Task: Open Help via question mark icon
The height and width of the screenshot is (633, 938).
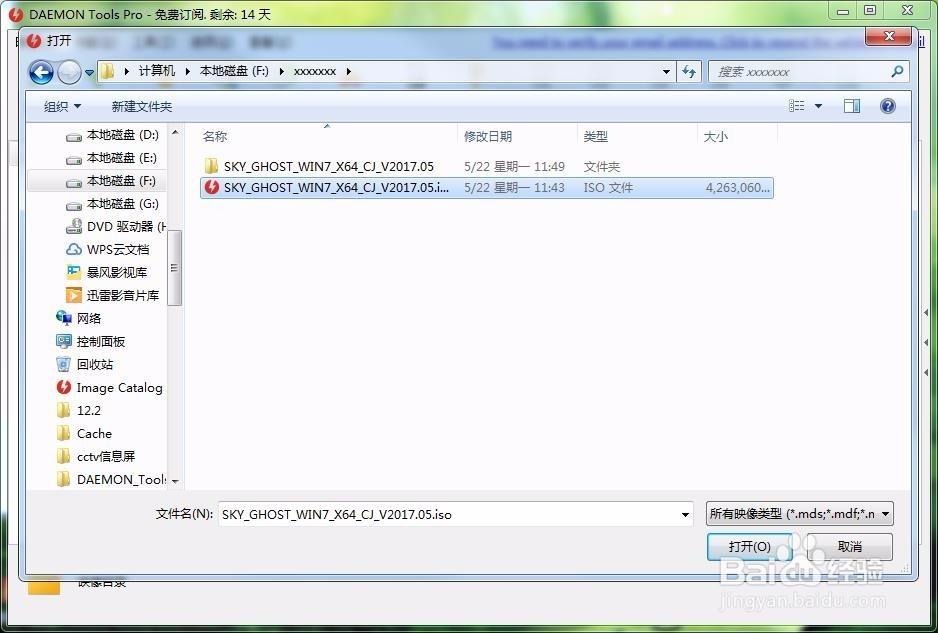Action: pyautogui.click(x=888, y=106)
